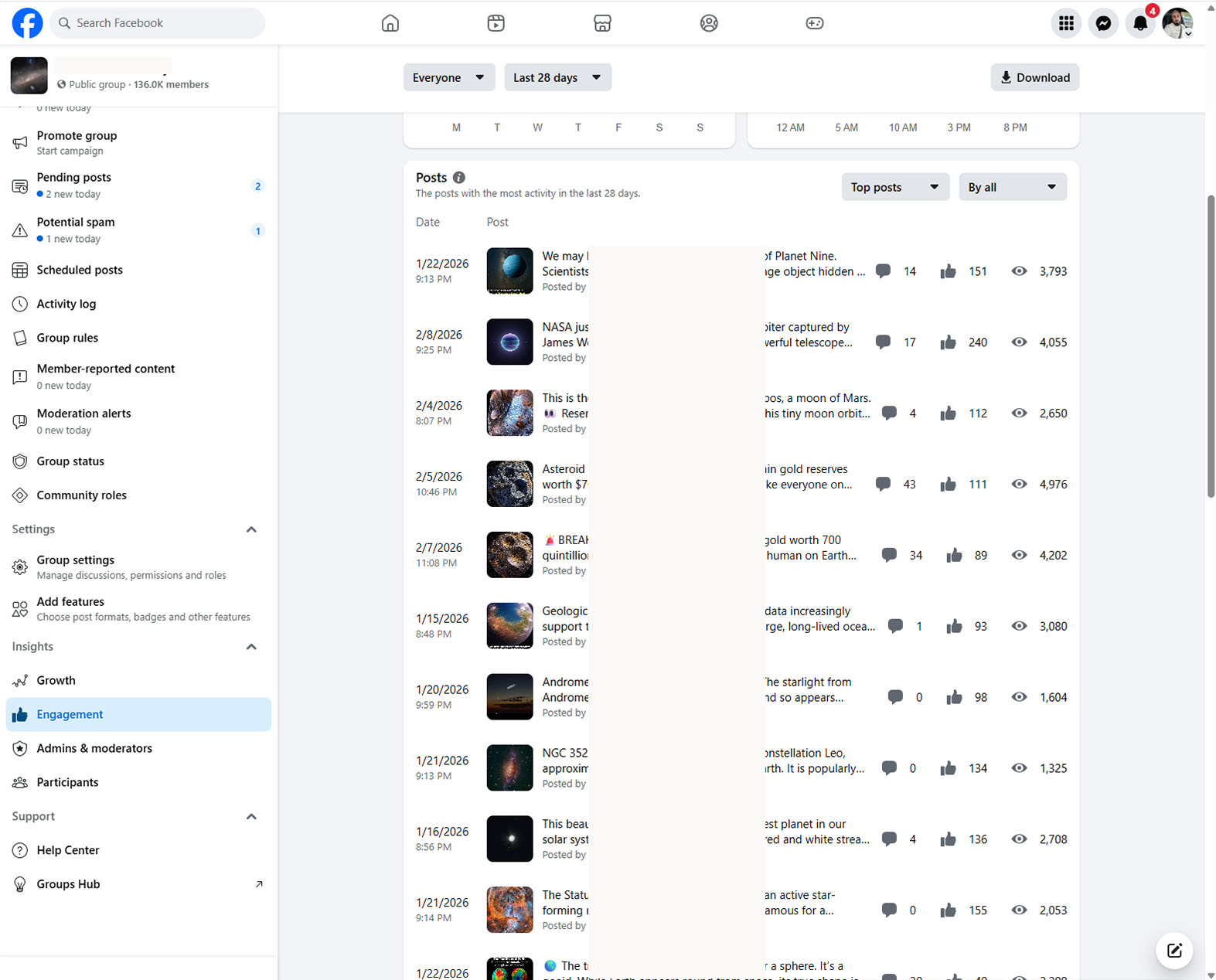
Task: Open the Video icon in top navigation
Action: (x=496, y=23)
